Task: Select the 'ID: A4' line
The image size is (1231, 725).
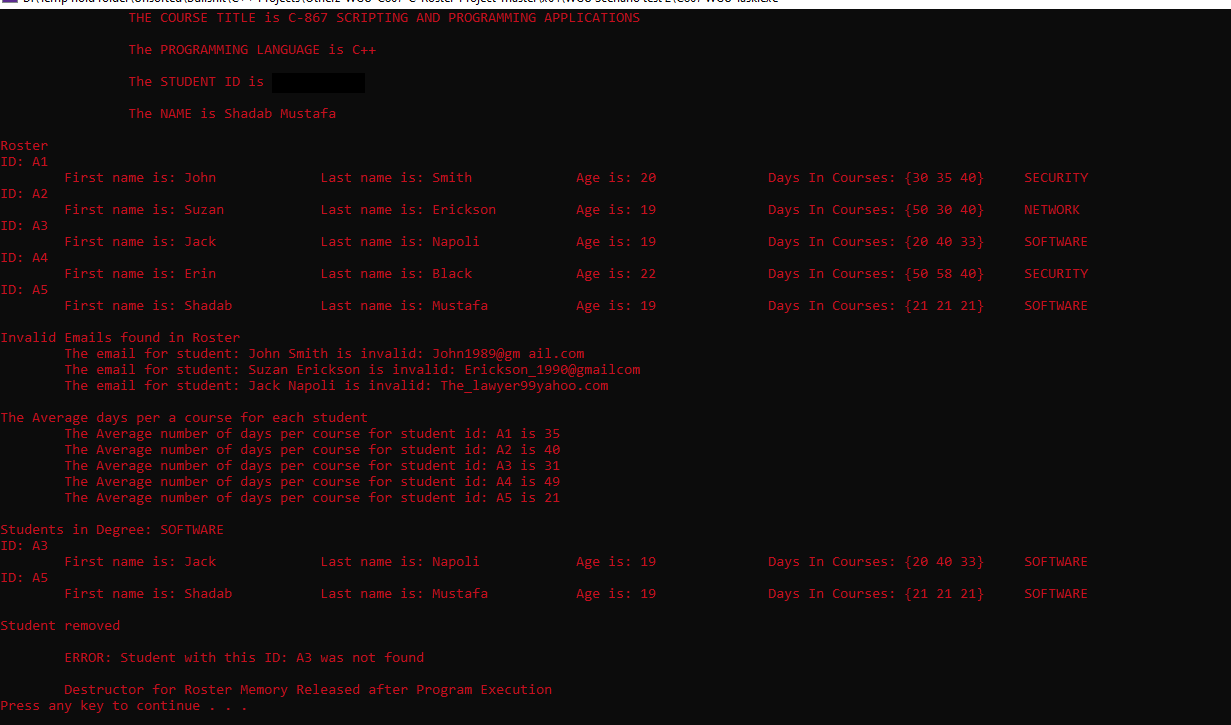Action: click(24, 258)
